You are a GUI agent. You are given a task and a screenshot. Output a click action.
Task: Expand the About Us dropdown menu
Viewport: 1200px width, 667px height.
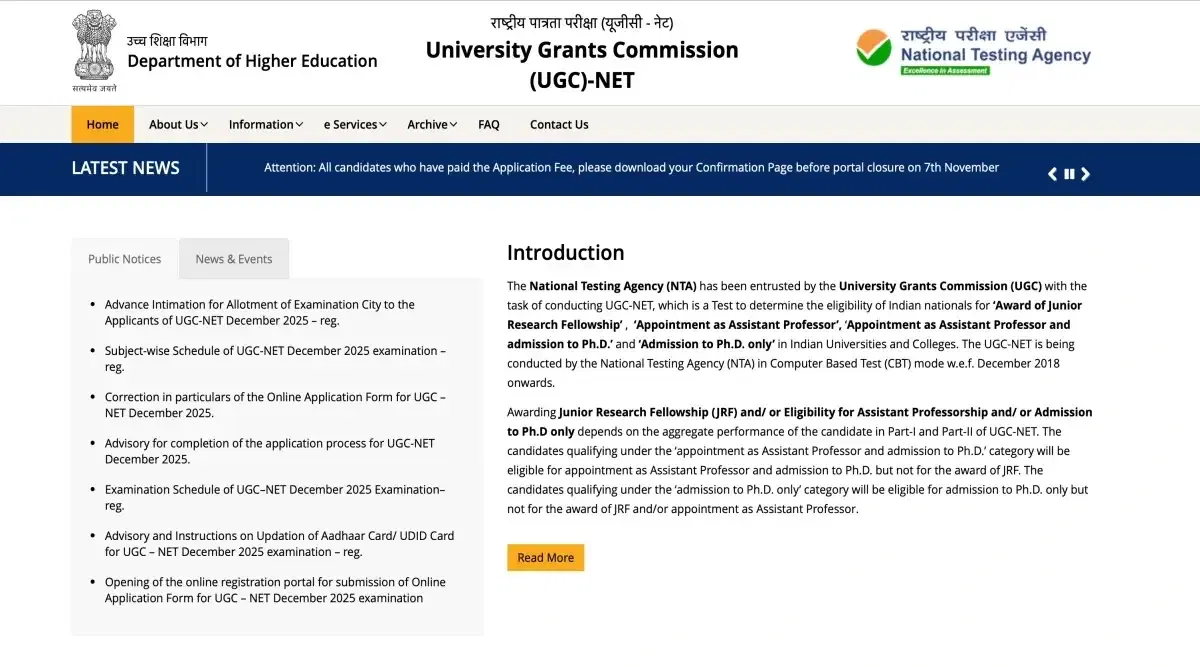click(178, 125)
